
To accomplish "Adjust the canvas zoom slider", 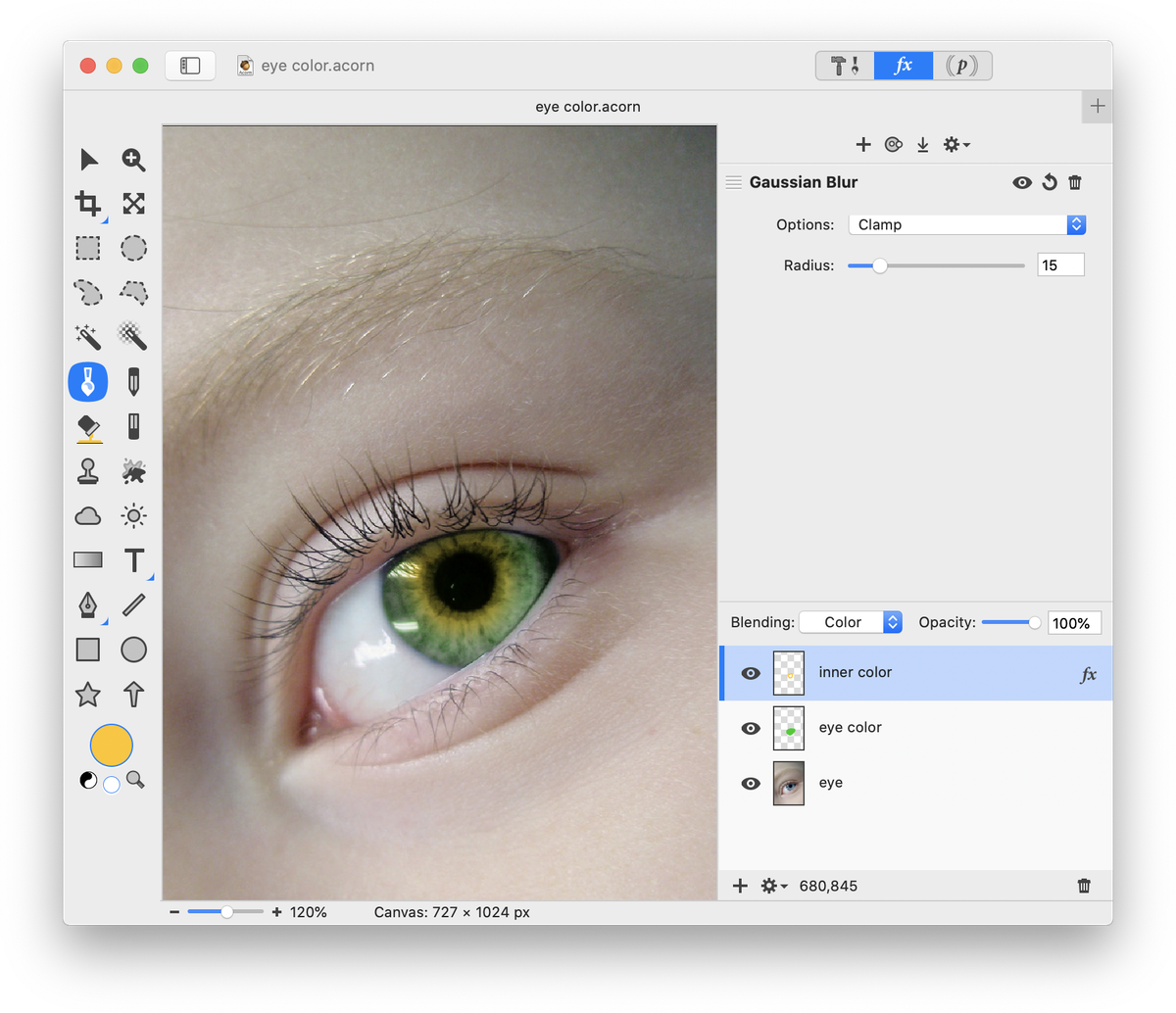I will 225,912.
